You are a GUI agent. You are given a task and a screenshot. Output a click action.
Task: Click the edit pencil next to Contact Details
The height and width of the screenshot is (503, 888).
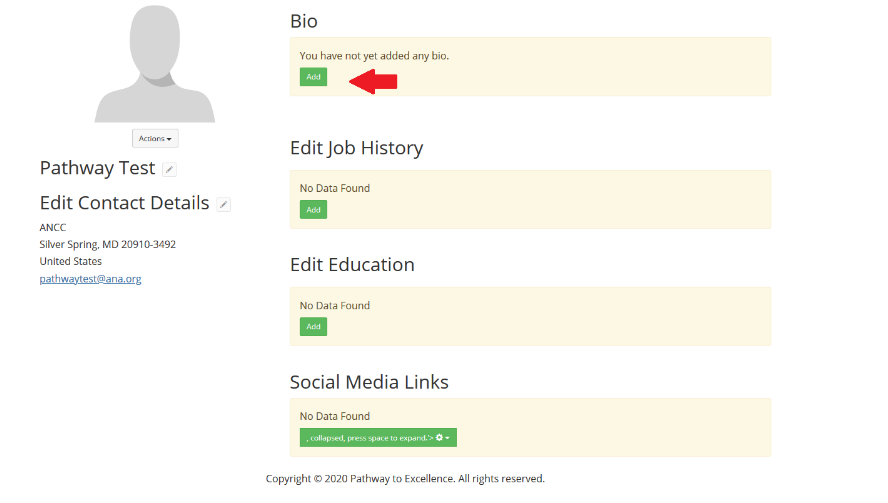coord(224,205)
